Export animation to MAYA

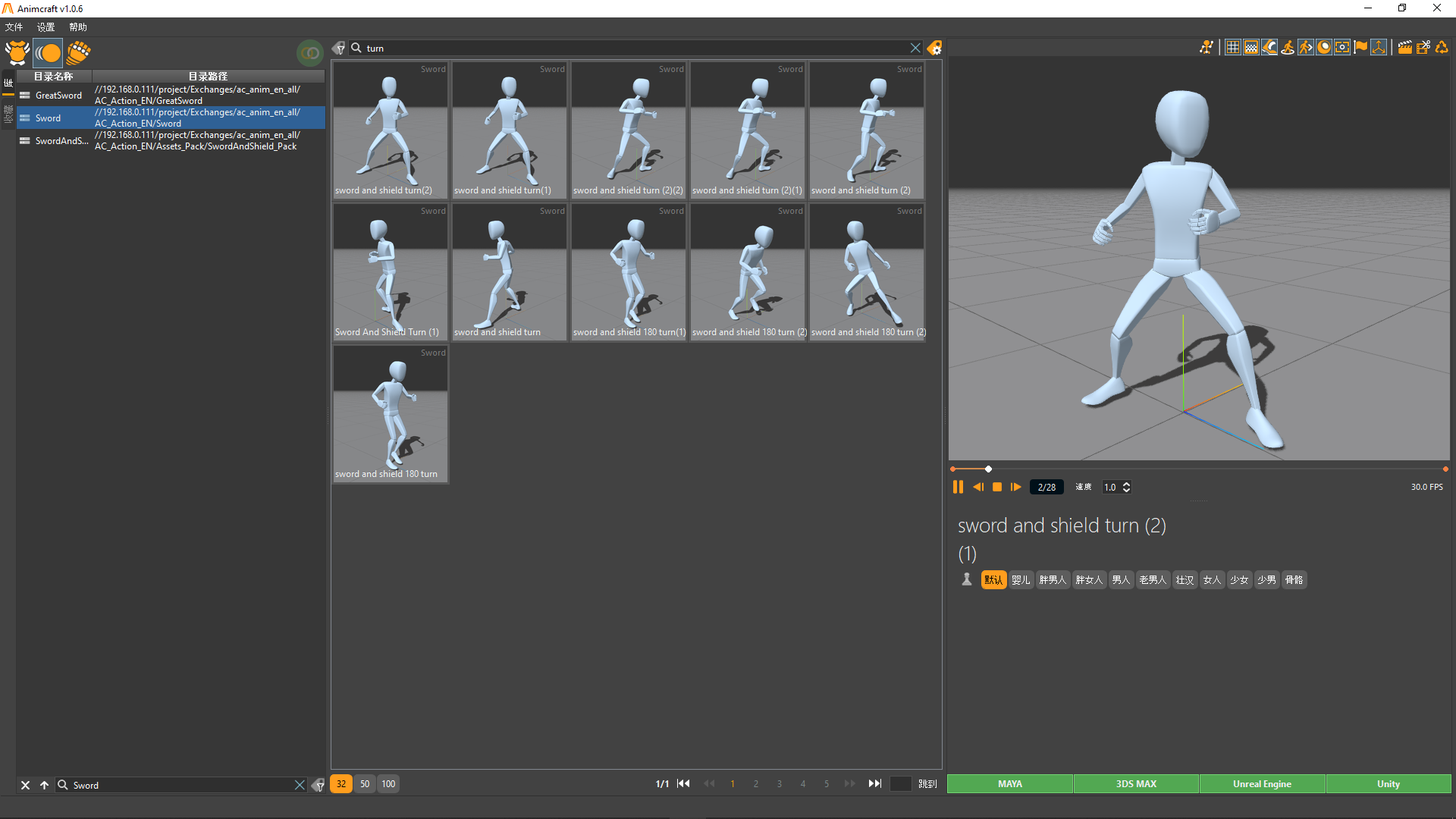pyautogui.click(x=1010, y=784)
